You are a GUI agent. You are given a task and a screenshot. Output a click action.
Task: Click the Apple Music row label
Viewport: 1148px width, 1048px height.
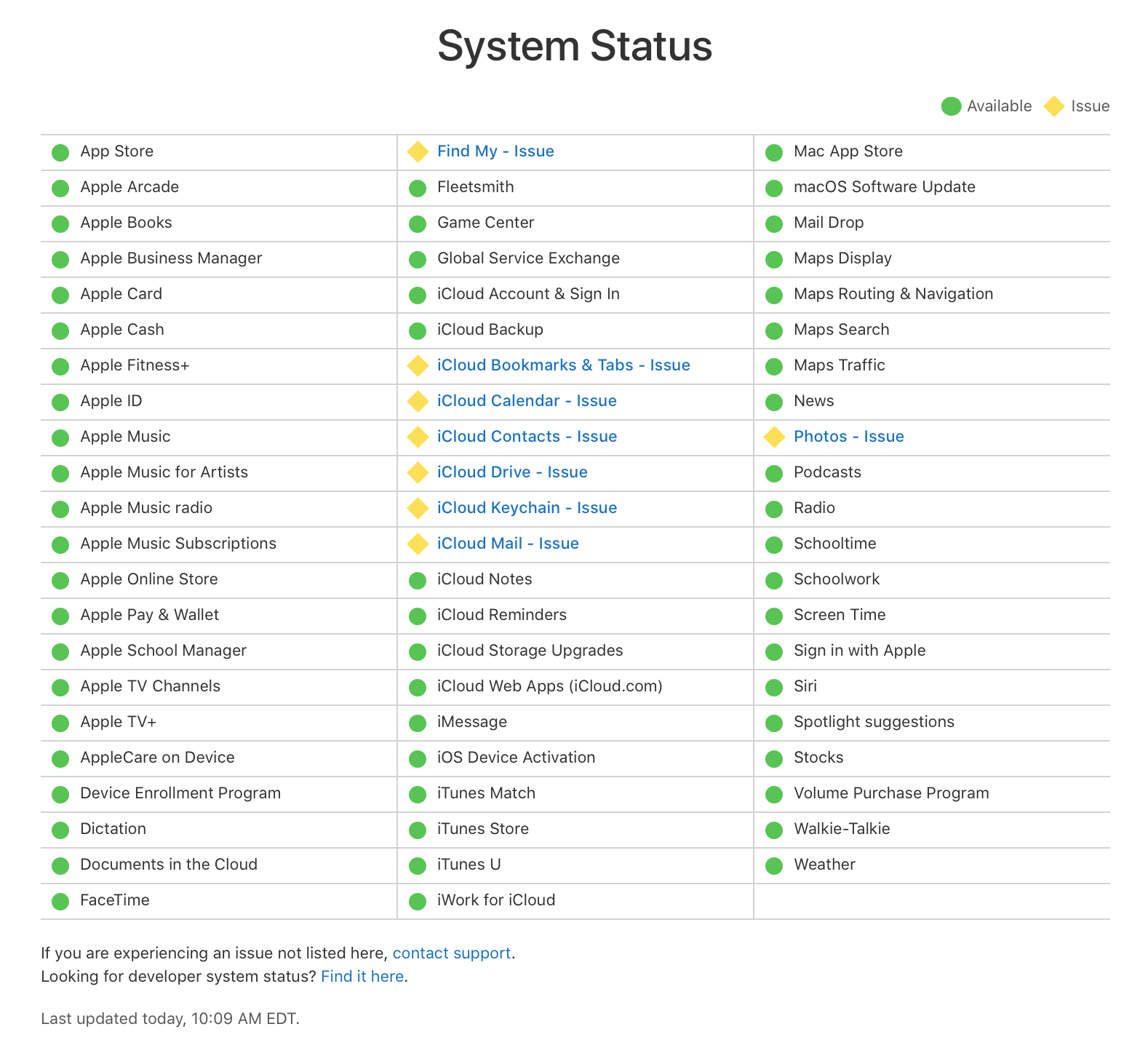pyautogui.click(x=125, y=437)
